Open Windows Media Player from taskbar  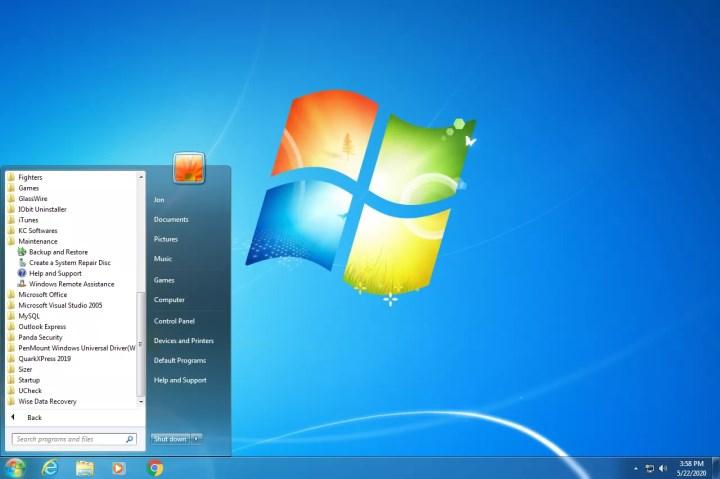click(x=119, y=467)
